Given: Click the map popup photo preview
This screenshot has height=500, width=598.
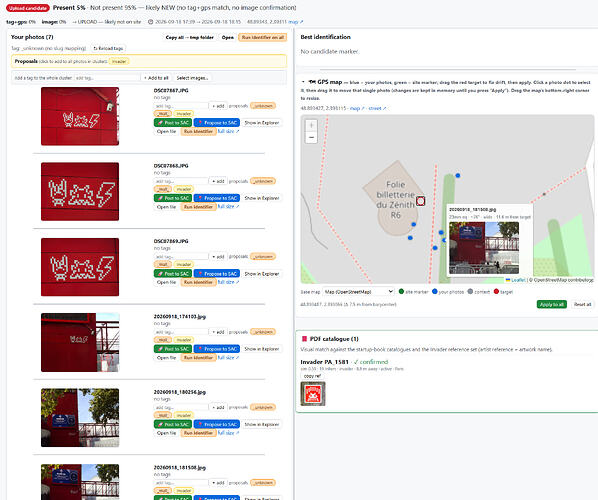Looking at the screenshot, I should pyautogui.click(x=484, y=248).
